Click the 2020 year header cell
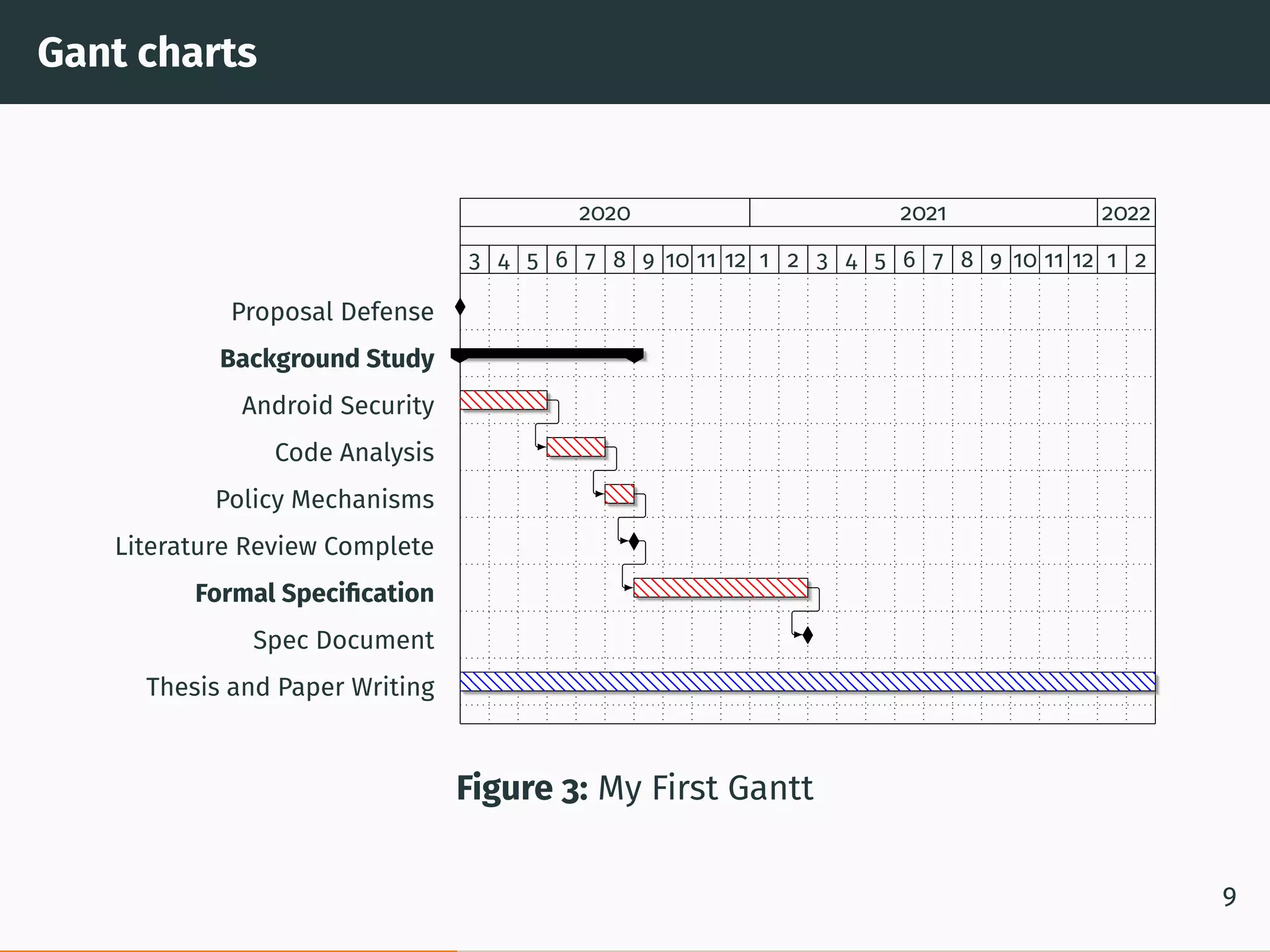The width and height of the screenshot is (1270, 952). click(x=605, y=213)
